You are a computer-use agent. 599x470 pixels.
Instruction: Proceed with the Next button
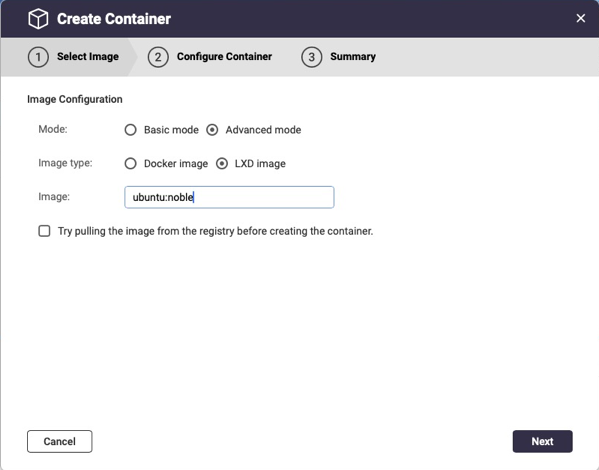coord(542,441)
